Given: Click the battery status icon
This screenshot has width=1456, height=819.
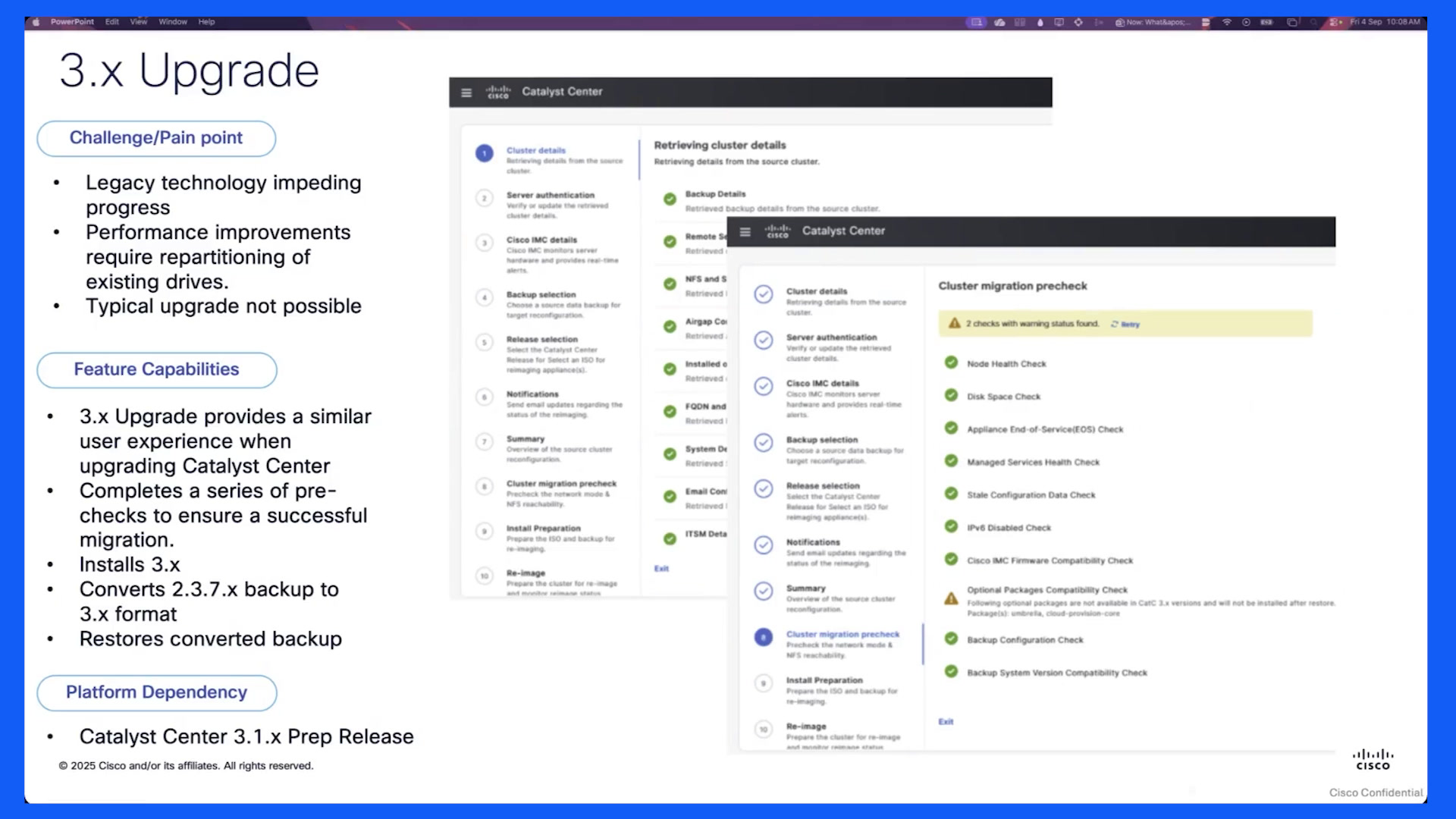Looking at the screenshot, I should [1266, 22].
